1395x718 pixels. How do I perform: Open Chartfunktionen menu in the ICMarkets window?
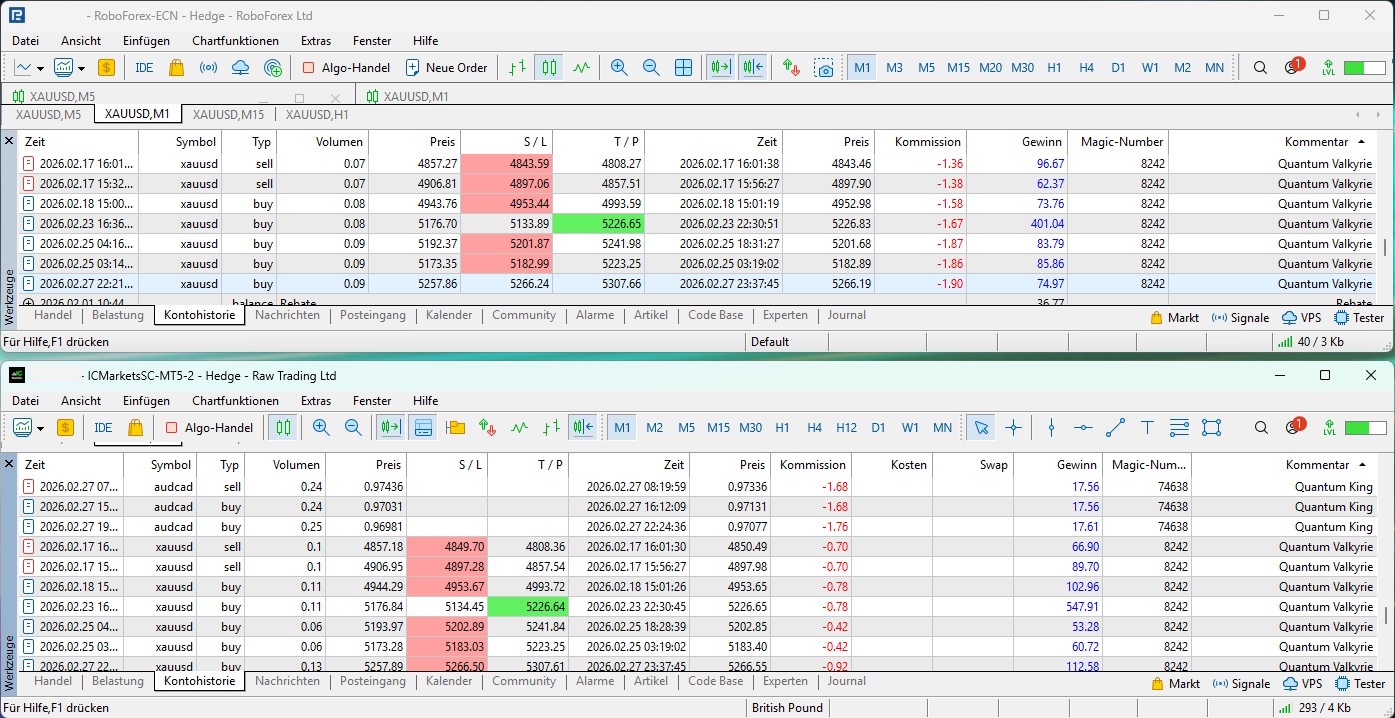pyautogui.click(x=235, y=401)
